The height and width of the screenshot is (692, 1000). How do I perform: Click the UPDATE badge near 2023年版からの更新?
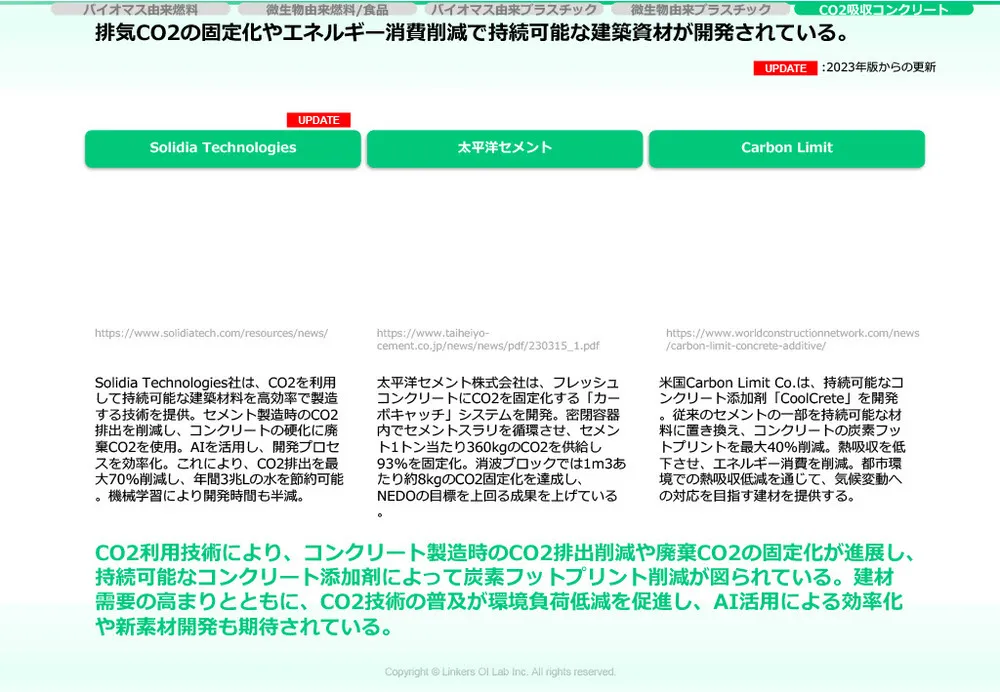click(x=786, y=68)
